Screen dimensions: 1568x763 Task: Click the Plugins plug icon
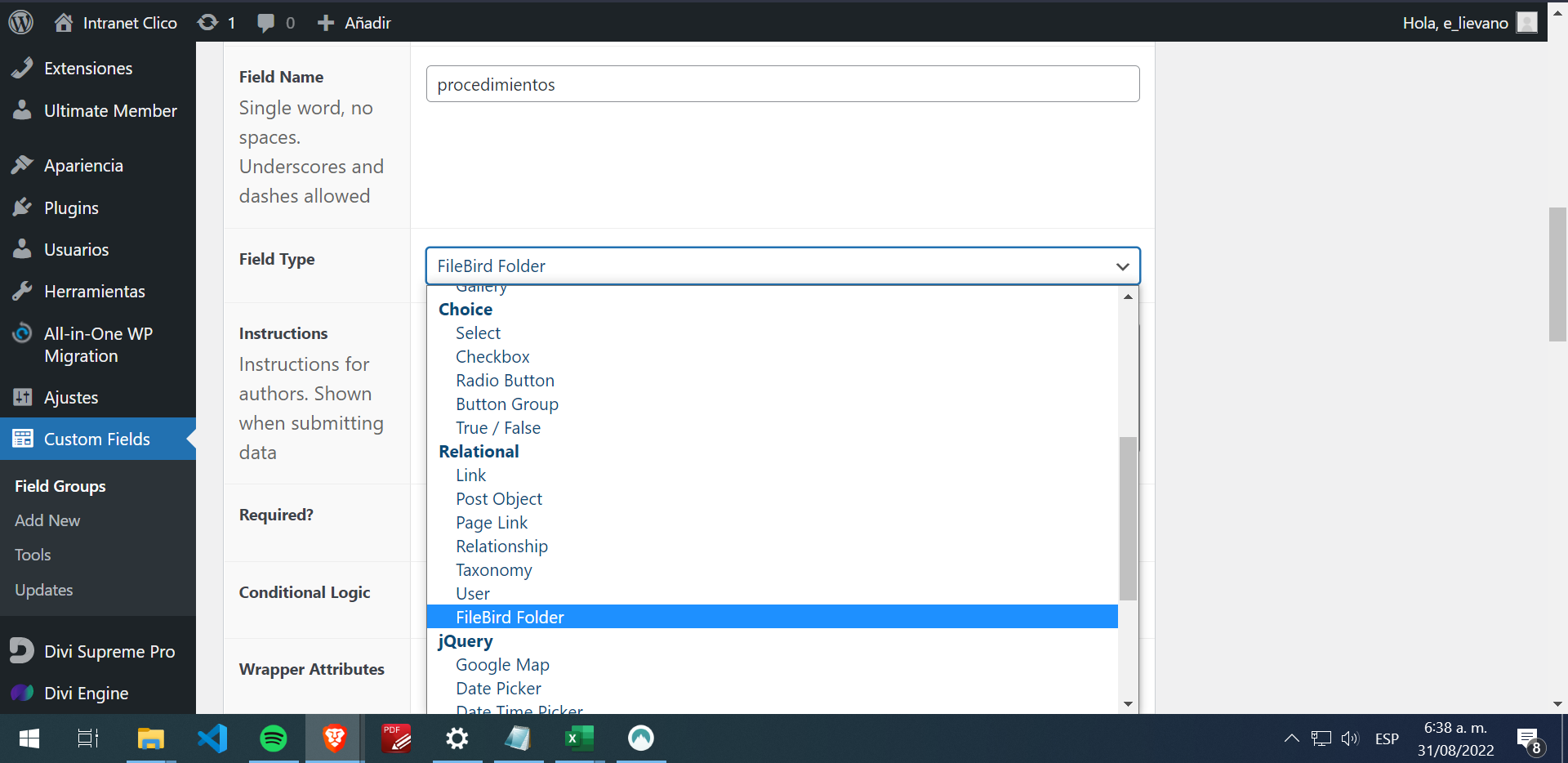pyautogui.click(x=23, y=207)
